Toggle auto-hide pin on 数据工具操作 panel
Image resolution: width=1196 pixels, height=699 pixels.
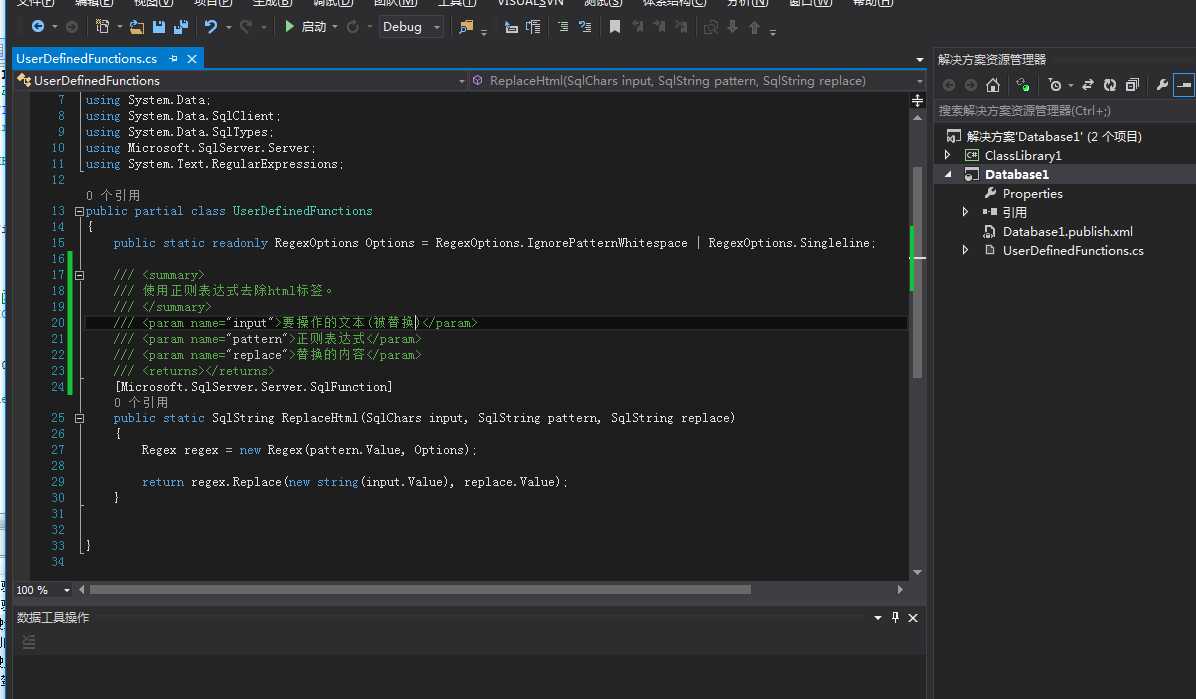895,617
